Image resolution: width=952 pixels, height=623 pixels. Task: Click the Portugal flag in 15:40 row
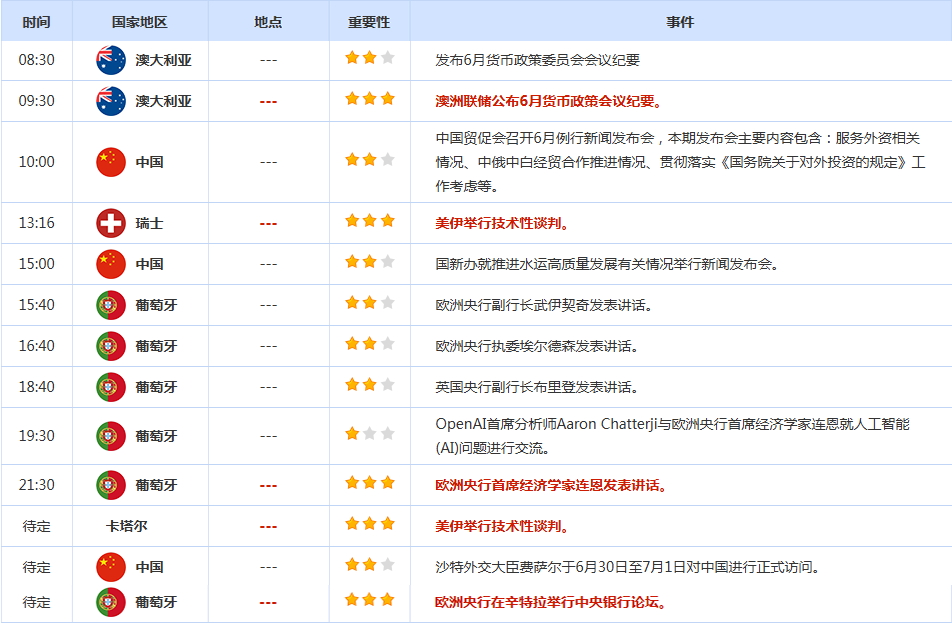pyautogui.click(x=111, y=305)
